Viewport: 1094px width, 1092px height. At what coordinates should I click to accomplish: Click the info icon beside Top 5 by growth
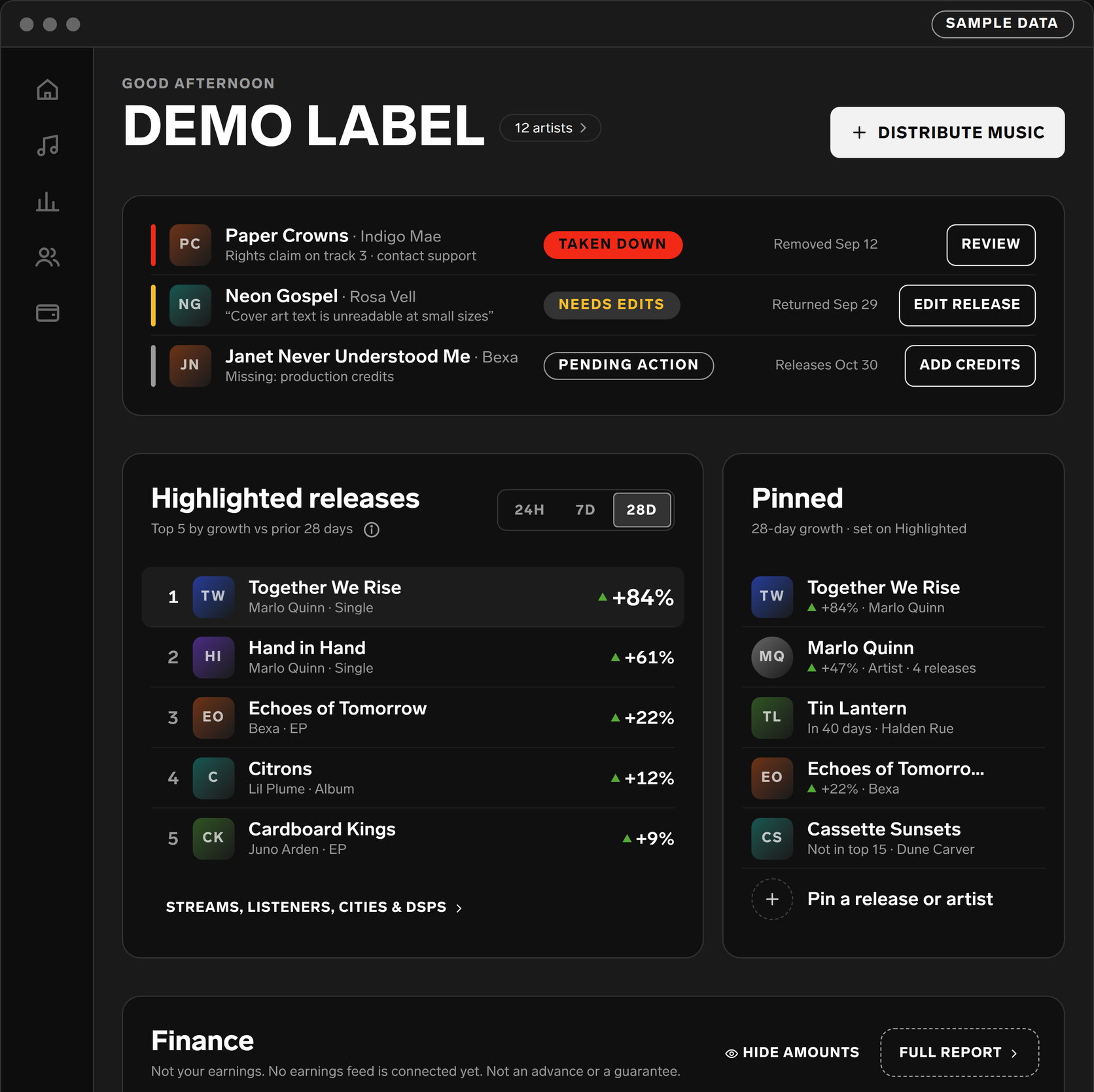372,529
